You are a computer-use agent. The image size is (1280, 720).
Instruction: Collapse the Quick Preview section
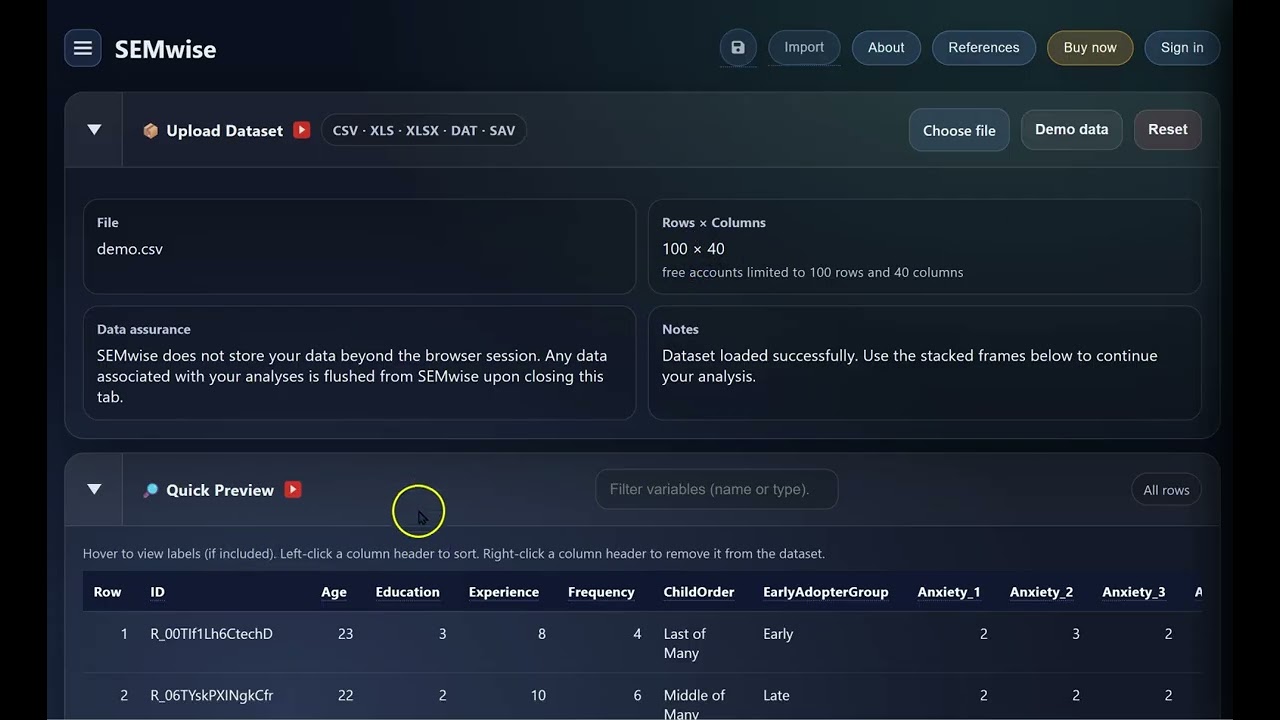point(94,489)
